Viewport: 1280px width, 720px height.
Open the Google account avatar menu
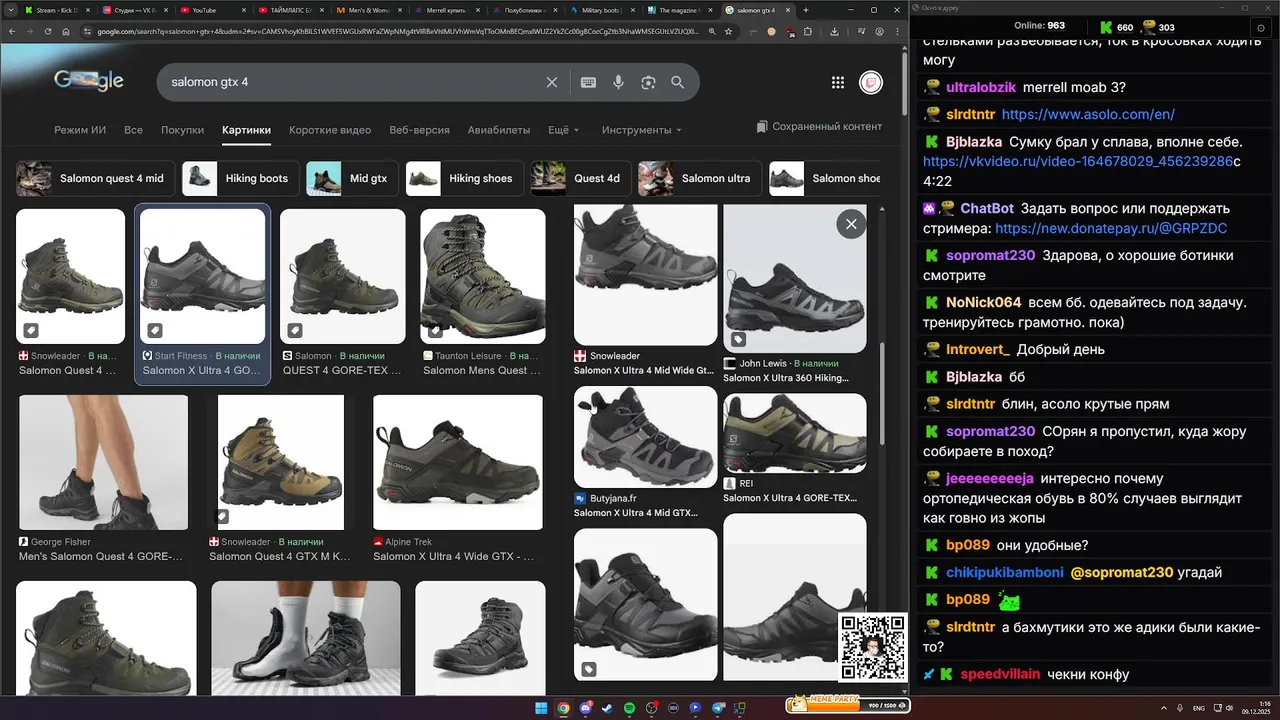click(871, 82)
